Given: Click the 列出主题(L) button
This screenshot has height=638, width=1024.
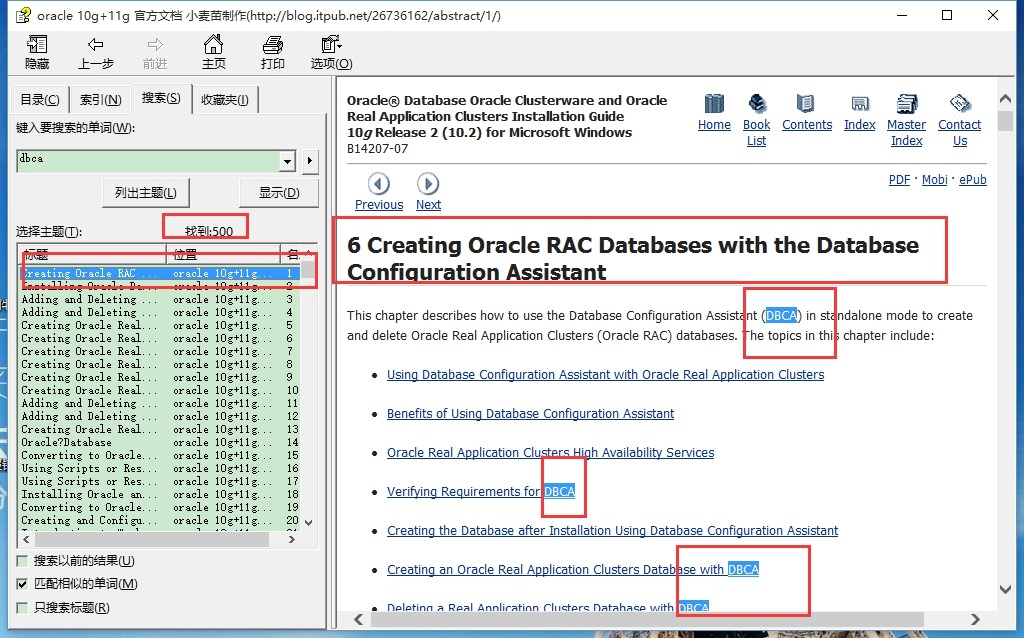Looking at the screenshot, I should tap(146, 193).
